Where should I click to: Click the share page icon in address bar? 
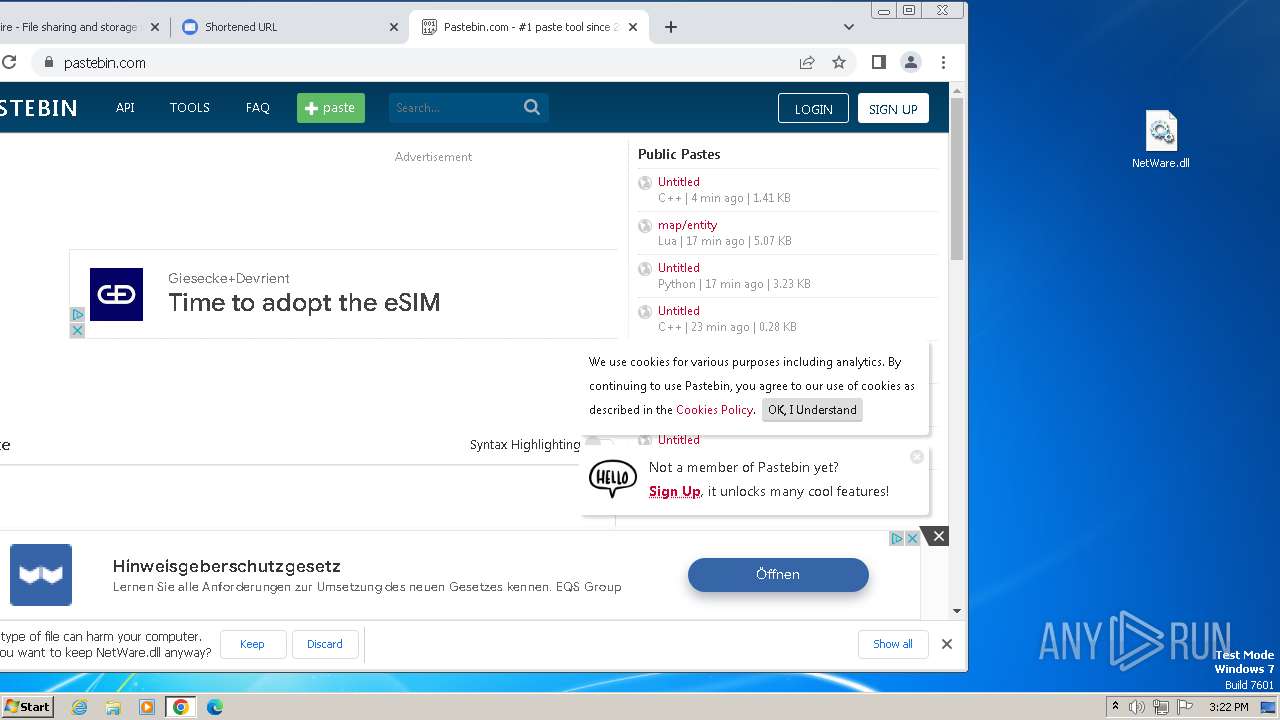[807, 62]
